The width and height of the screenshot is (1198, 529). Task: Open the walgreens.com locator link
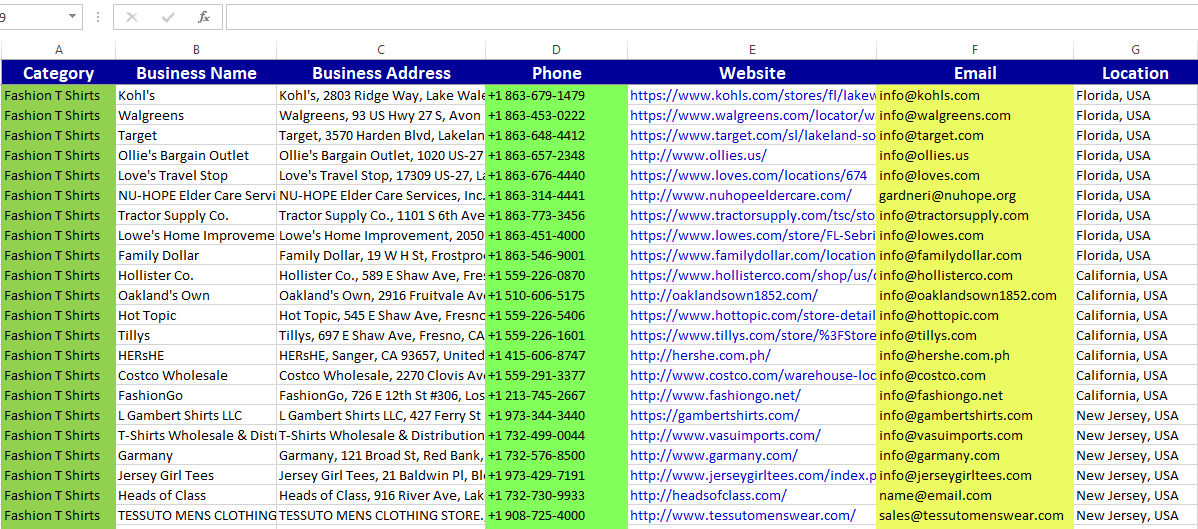[x=753, y=115]
